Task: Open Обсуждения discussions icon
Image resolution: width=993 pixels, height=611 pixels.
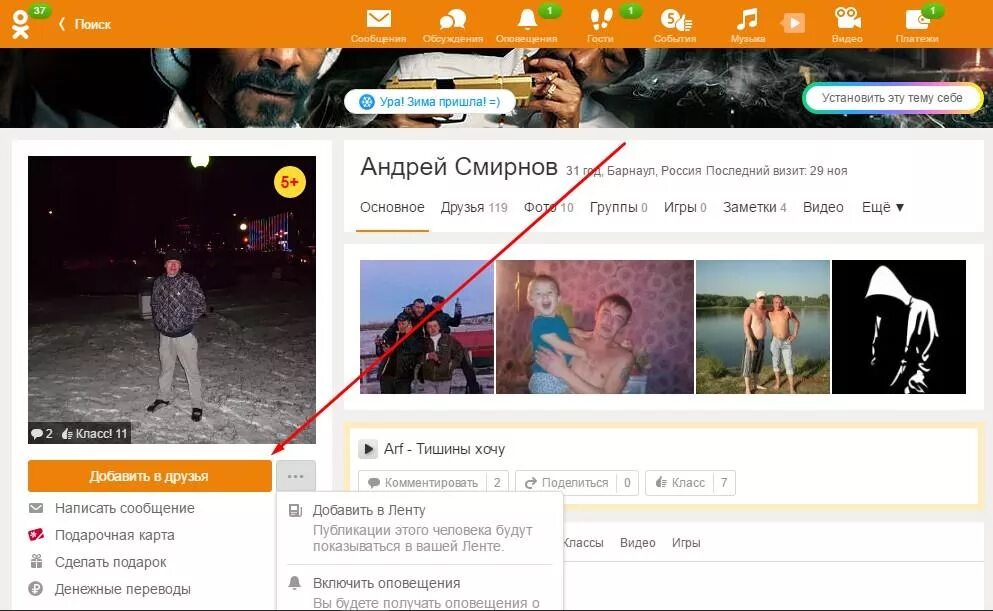Action: click(x=453, y=19)
